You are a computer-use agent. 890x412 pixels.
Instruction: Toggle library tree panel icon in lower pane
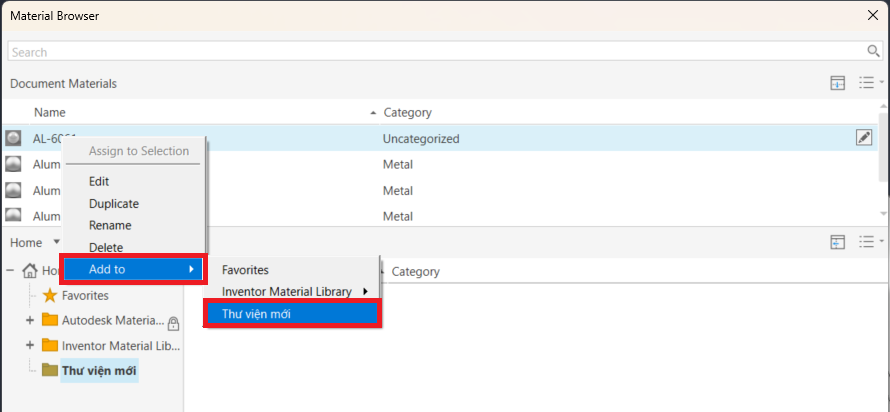pyautogui.click(x=838, y=242)
